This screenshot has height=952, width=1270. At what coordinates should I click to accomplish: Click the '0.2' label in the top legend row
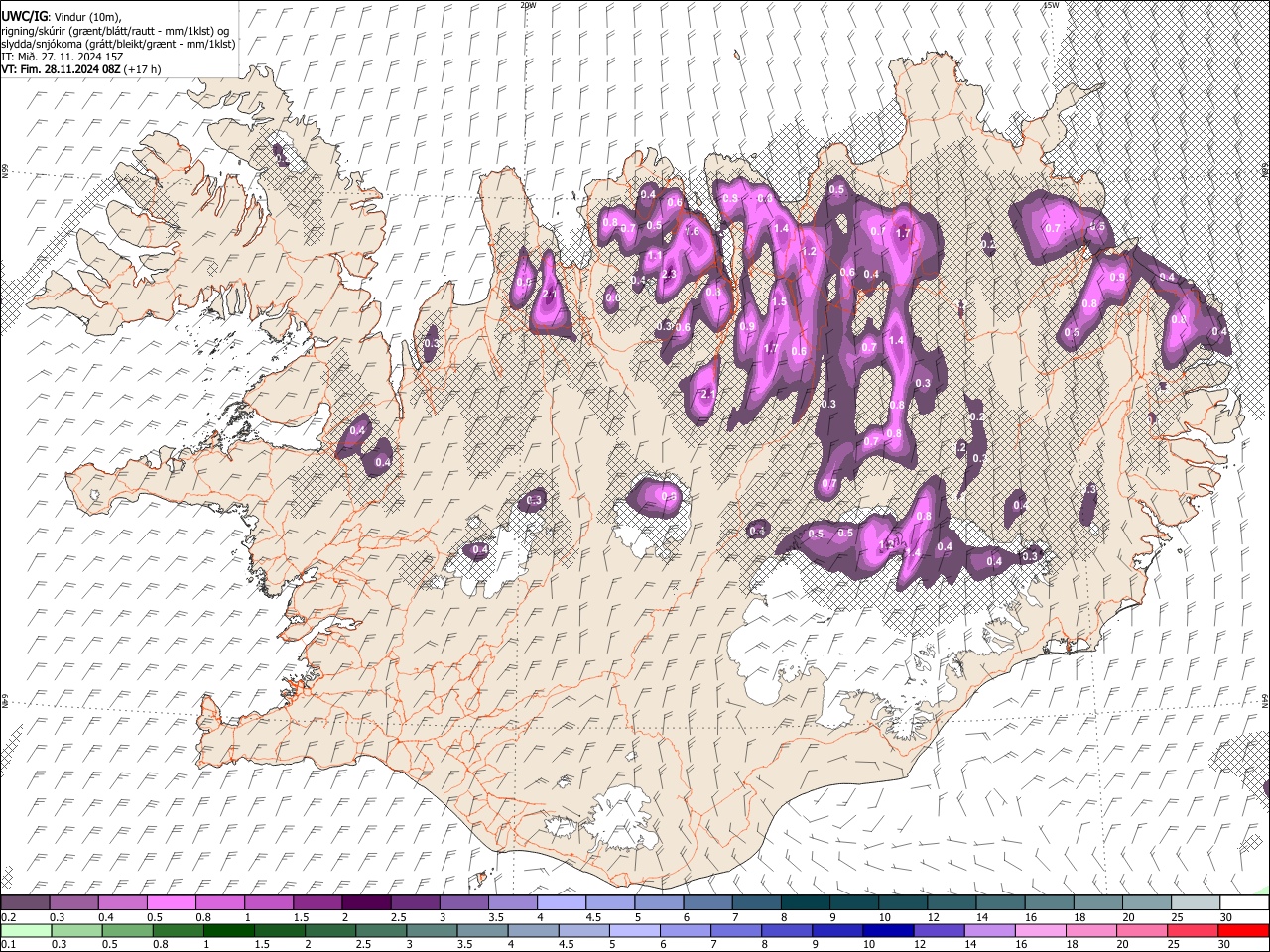point(8,917)
